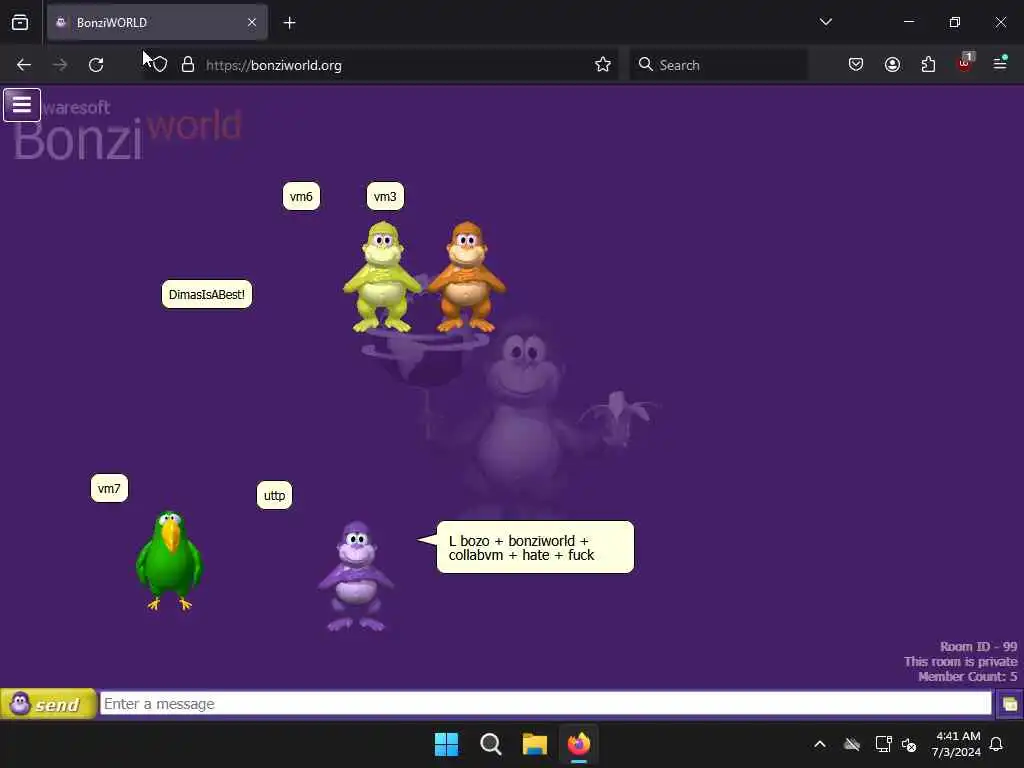Open the Firefox View icon
Image resolution: width=1024 pixels, height=768 pixels.
click(x=20, y=23)
